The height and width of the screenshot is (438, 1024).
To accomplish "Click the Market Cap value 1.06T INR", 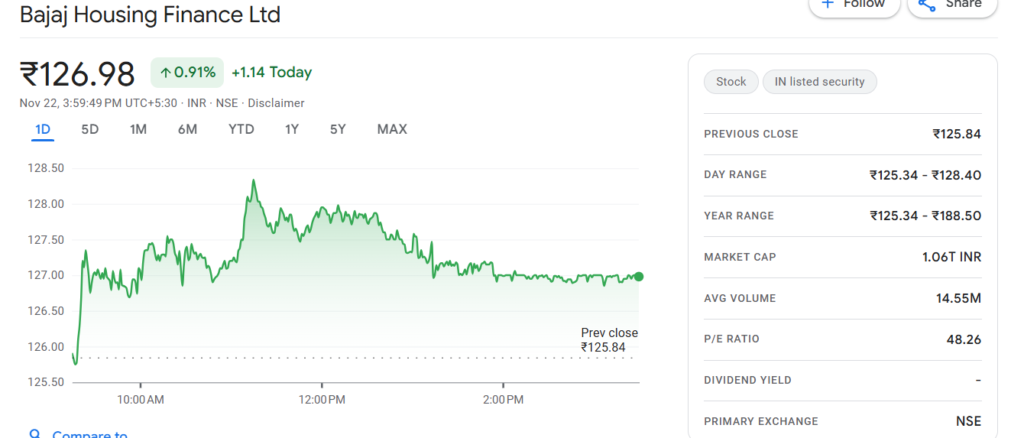I will coord(952,257).
